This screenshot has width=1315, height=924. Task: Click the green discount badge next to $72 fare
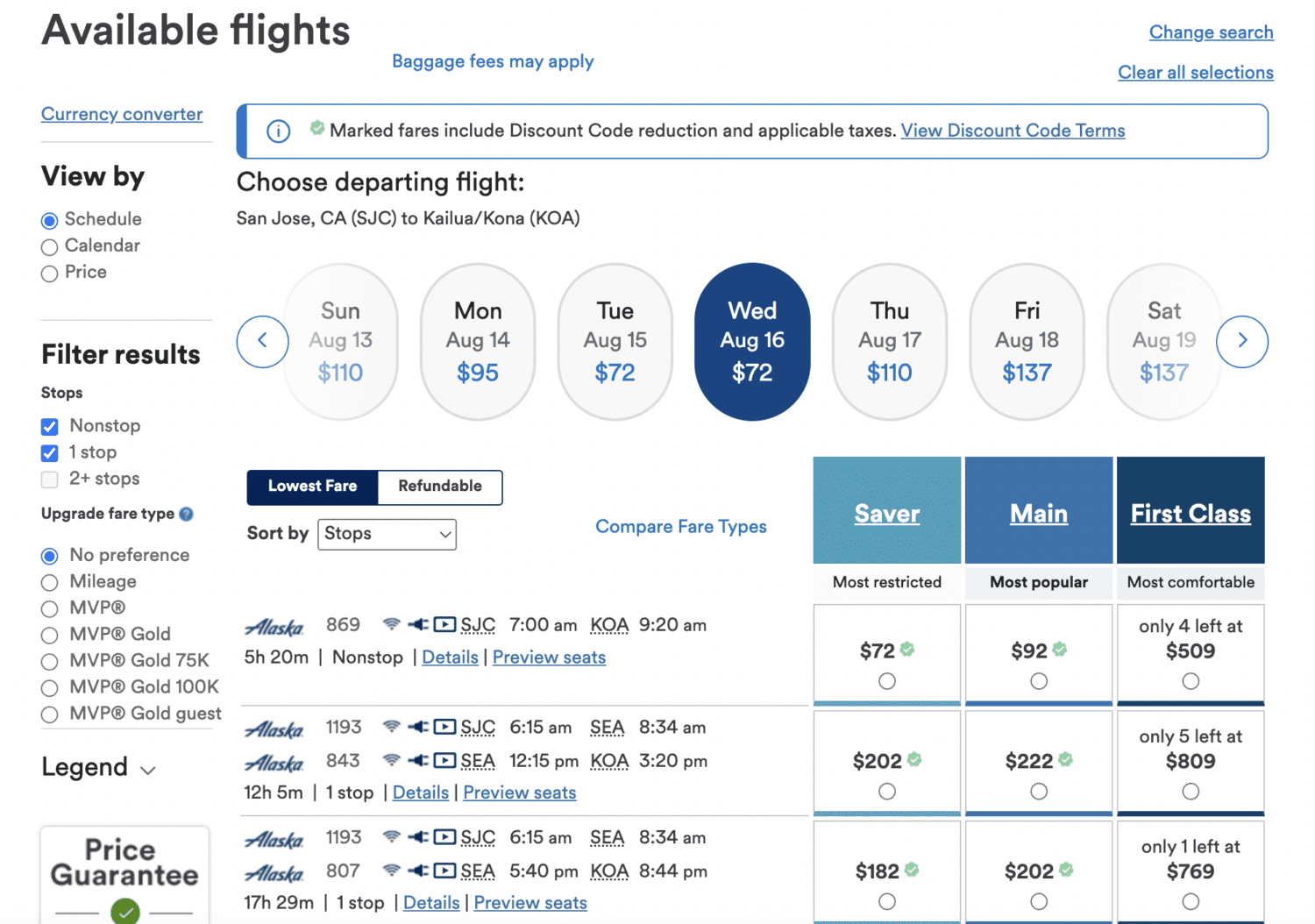[x=907, y=649]
